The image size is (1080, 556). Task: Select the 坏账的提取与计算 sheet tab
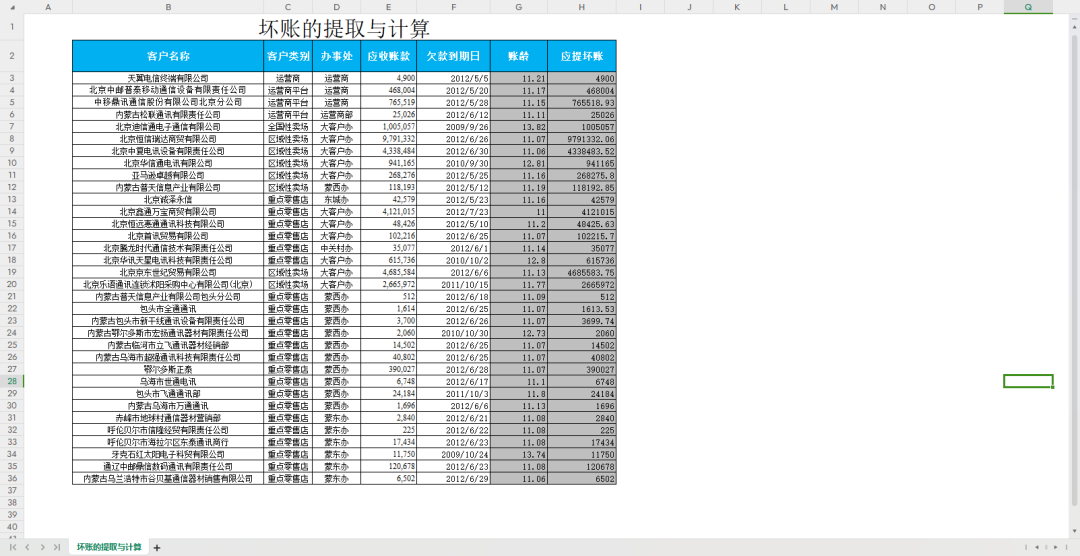point(109,547)
